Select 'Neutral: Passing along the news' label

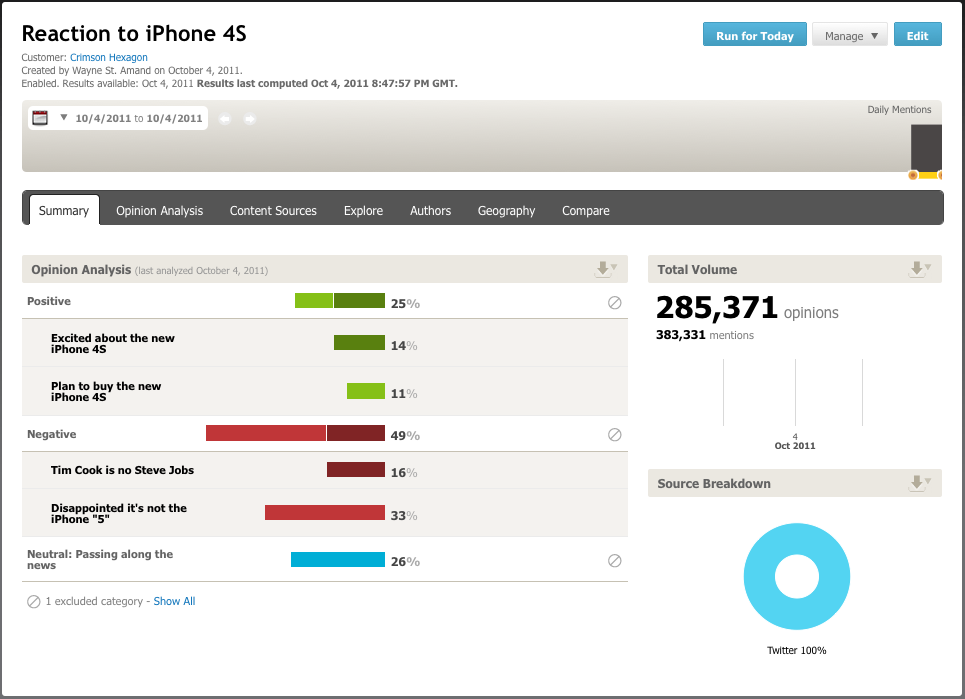tap(100, 559)
